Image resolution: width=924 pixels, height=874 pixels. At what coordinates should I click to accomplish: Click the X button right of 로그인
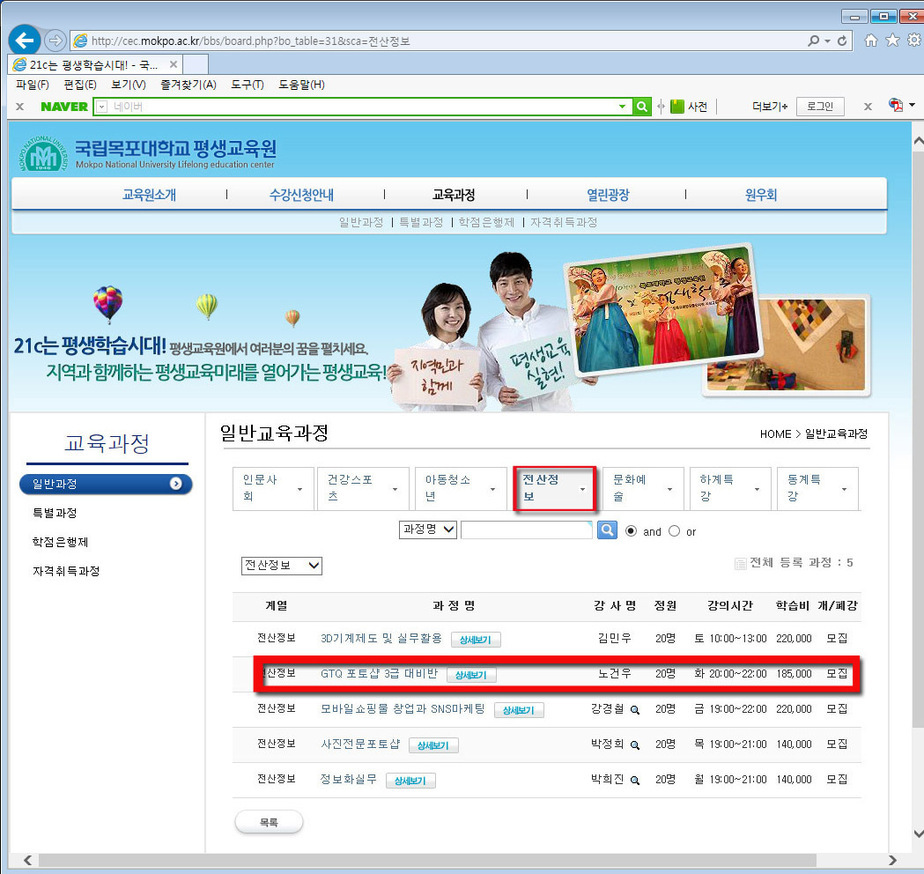coord(867,107)
